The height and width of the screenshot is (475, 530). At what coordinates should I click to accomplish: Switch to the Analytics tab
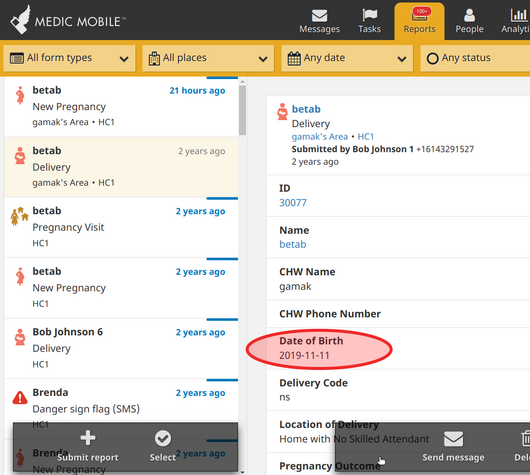[515, 21]
